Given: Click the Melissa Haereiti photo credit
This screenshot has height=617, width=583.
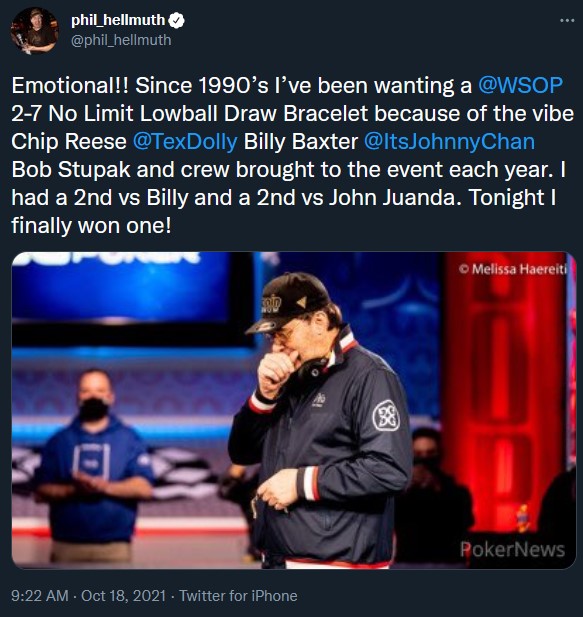Looking at the screenshot, I should coord(513,269).
